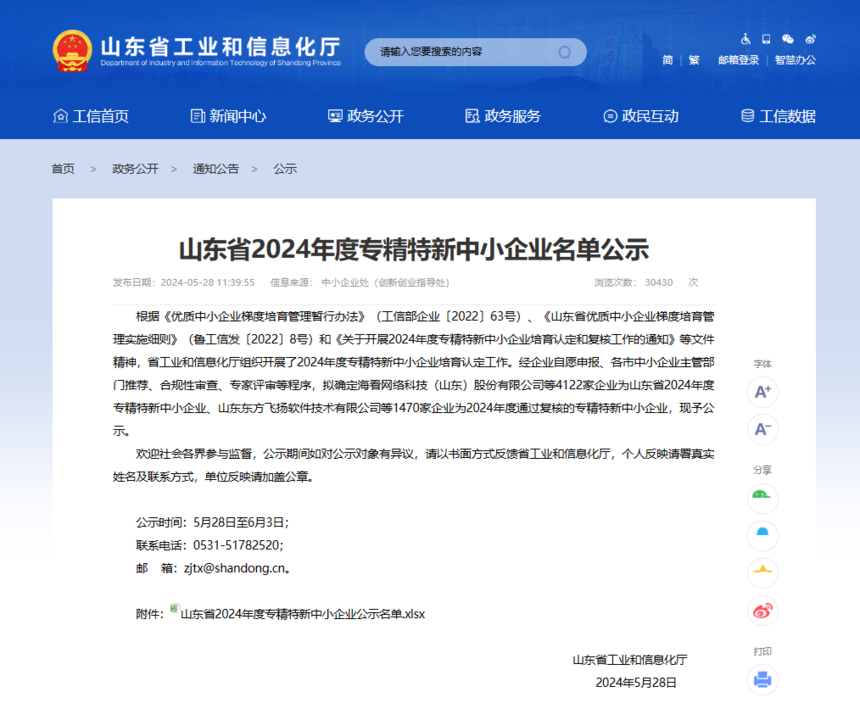Share via green WeChat share icon
Viewport: 860px width, 720px height.
coord(762,497)
